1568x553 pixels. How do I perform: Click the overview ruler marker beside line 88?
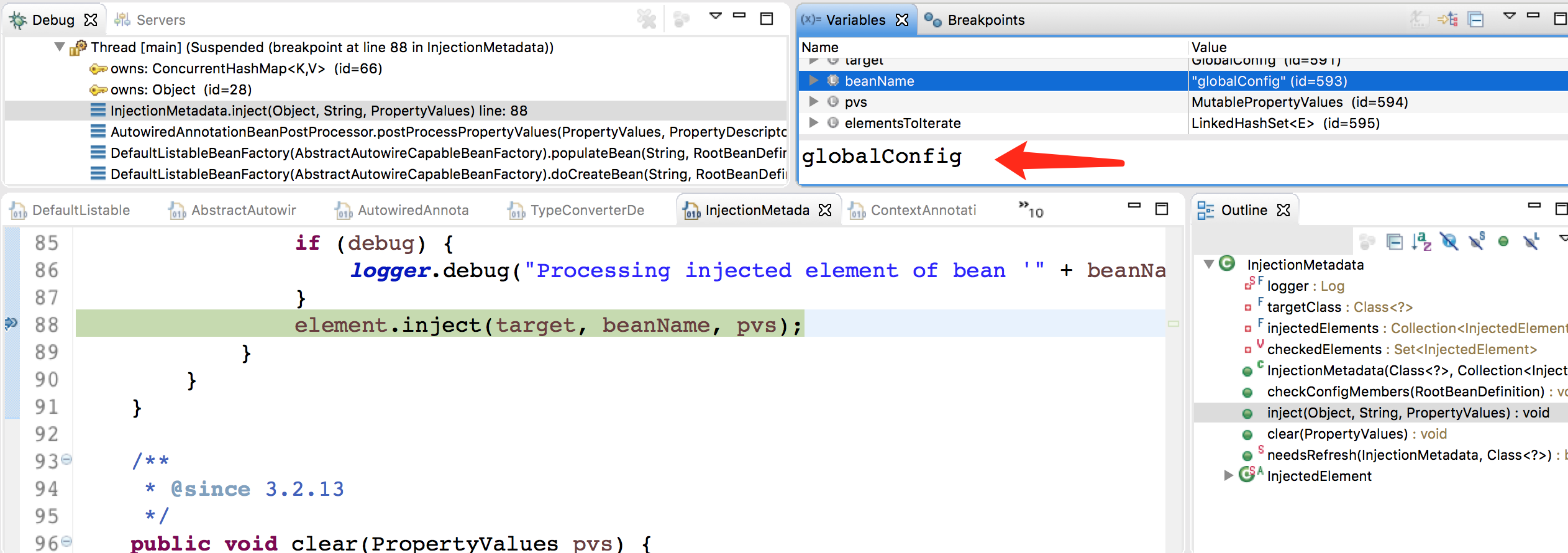pos(1174,324)
